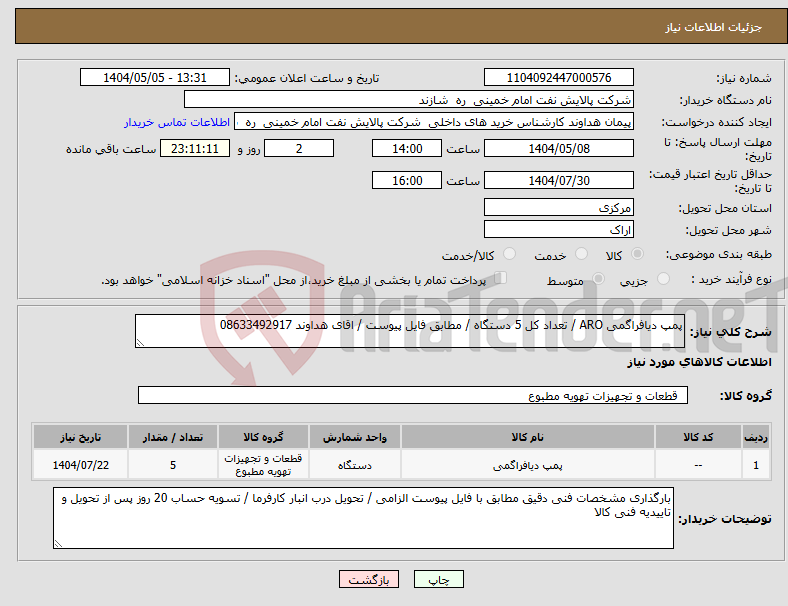Click the table cell قطعات و تجهیزات تهویه مطبوع
This screenshot has width=788, height=606.
coord(263,465)
